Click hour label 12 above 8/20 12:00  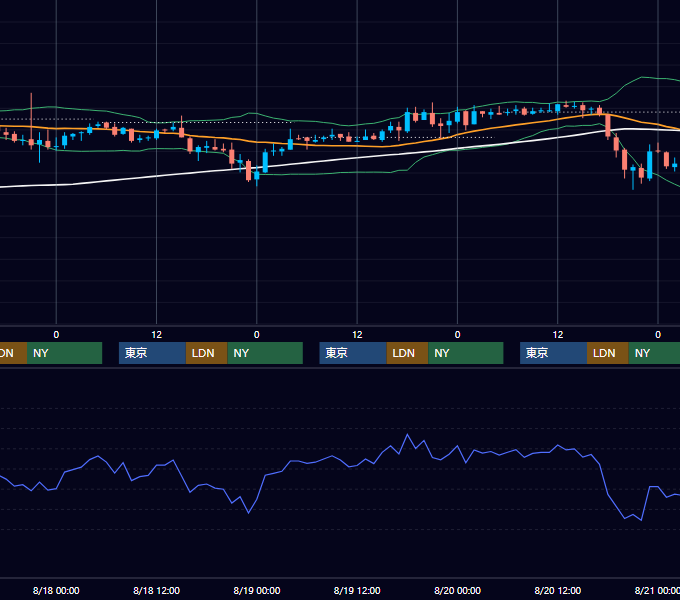558,335
